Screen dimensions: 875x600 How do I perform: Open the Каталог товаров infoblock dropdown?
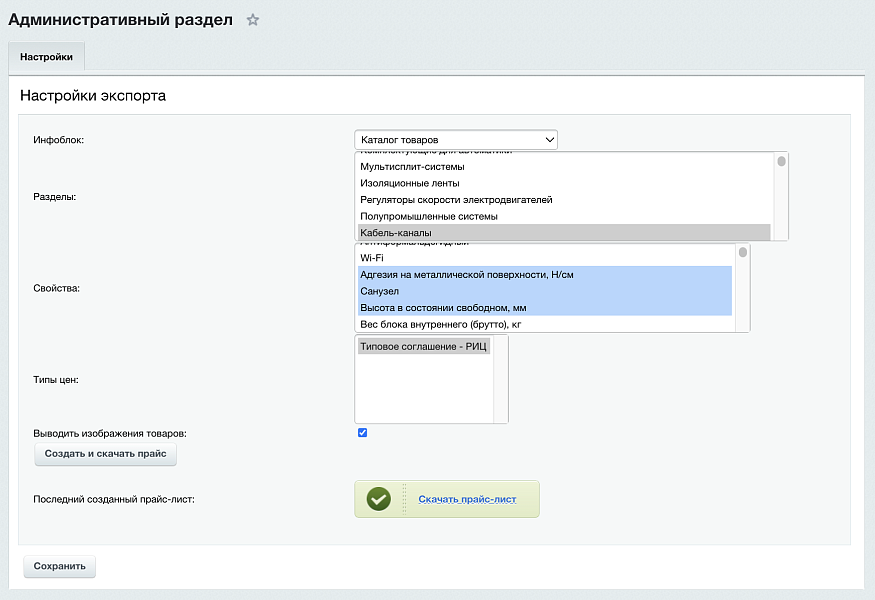[x=455, y=140]
